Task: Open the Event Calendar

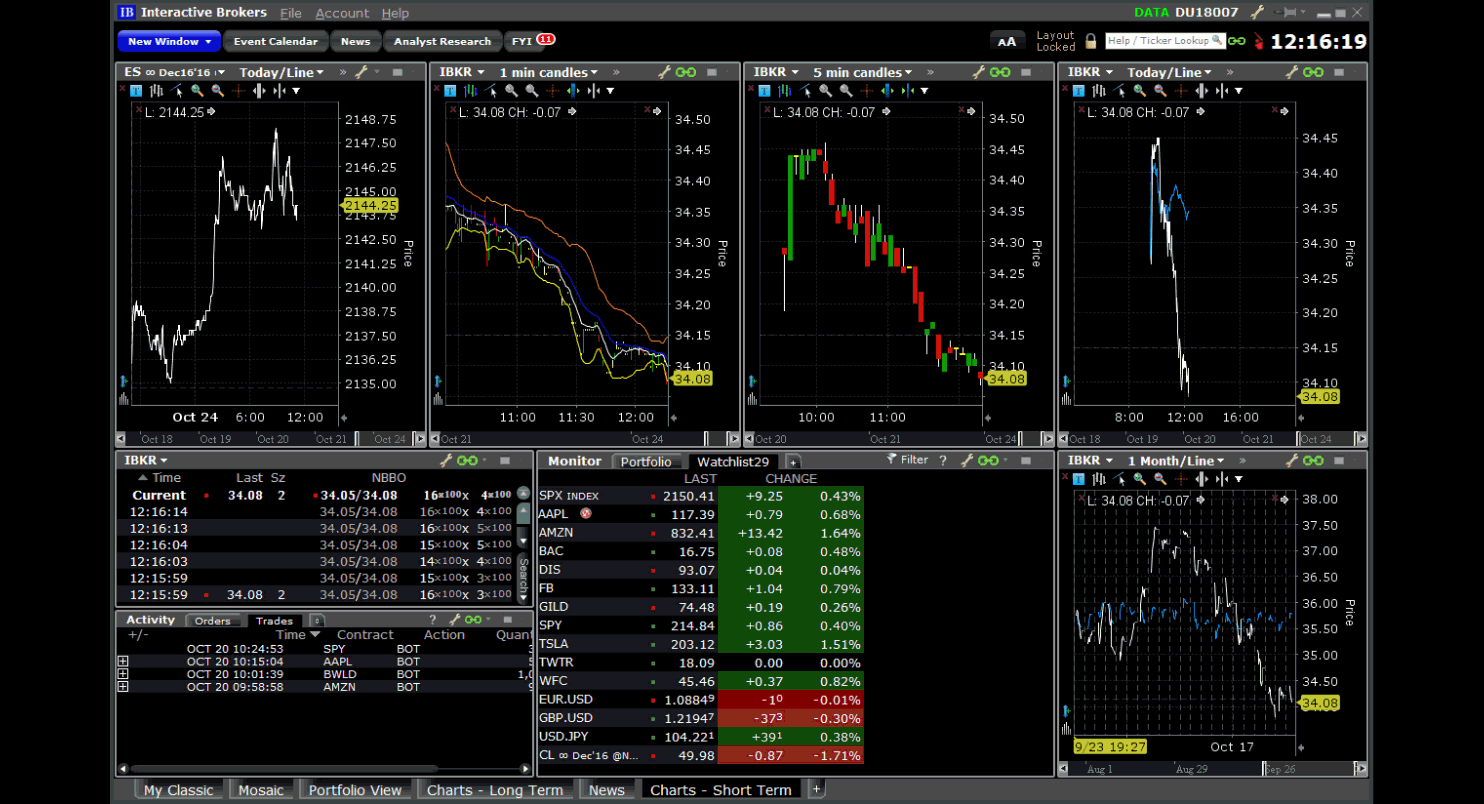Action: click(x=277, y=41)
